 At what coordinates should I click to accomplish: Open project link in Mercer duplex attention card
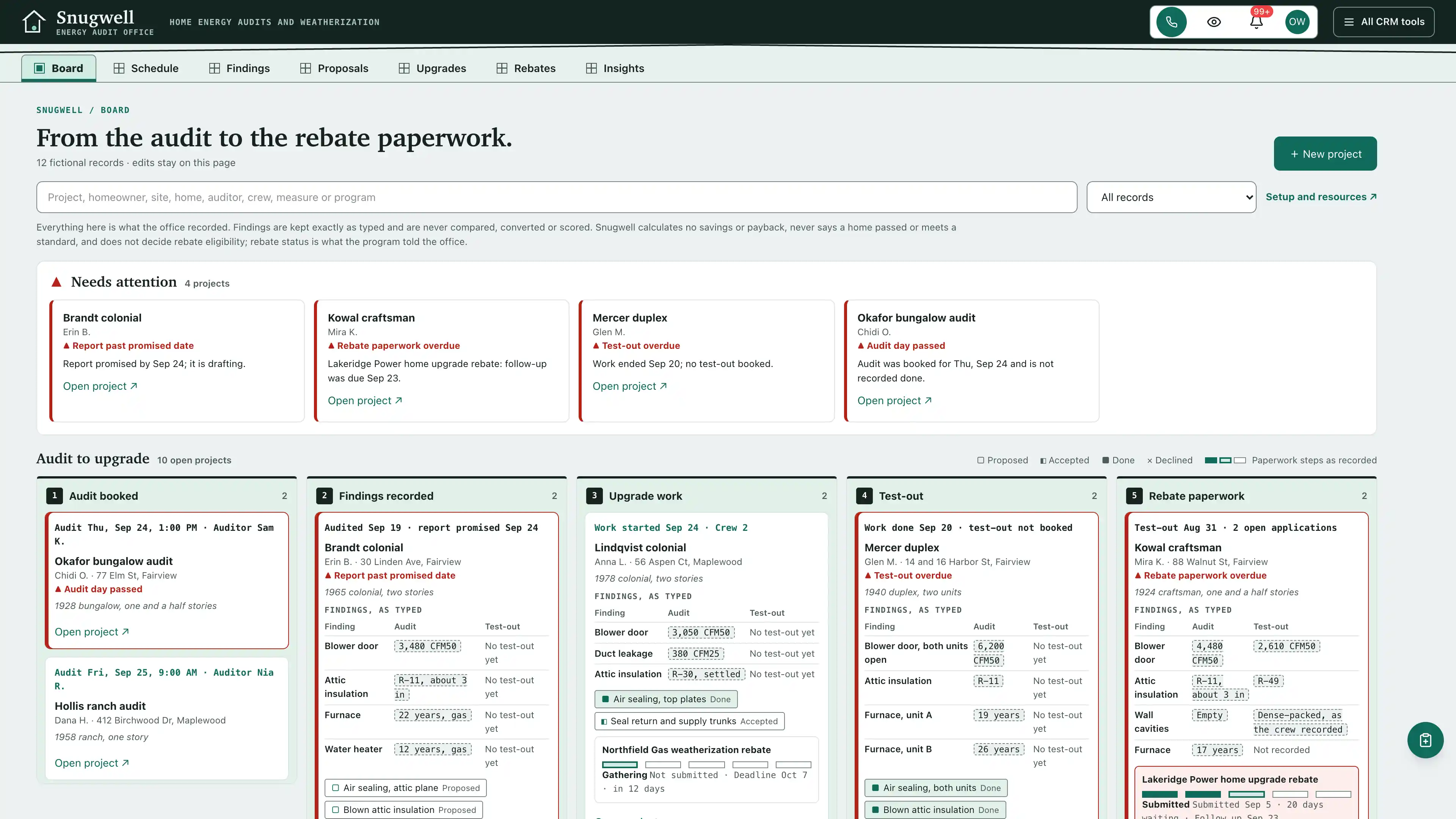630,386
